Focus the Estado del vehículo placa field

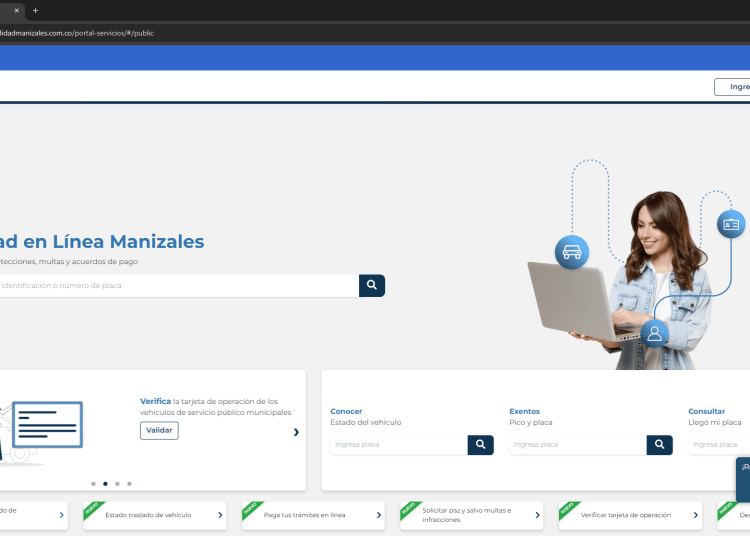click(x=399, y=445)
